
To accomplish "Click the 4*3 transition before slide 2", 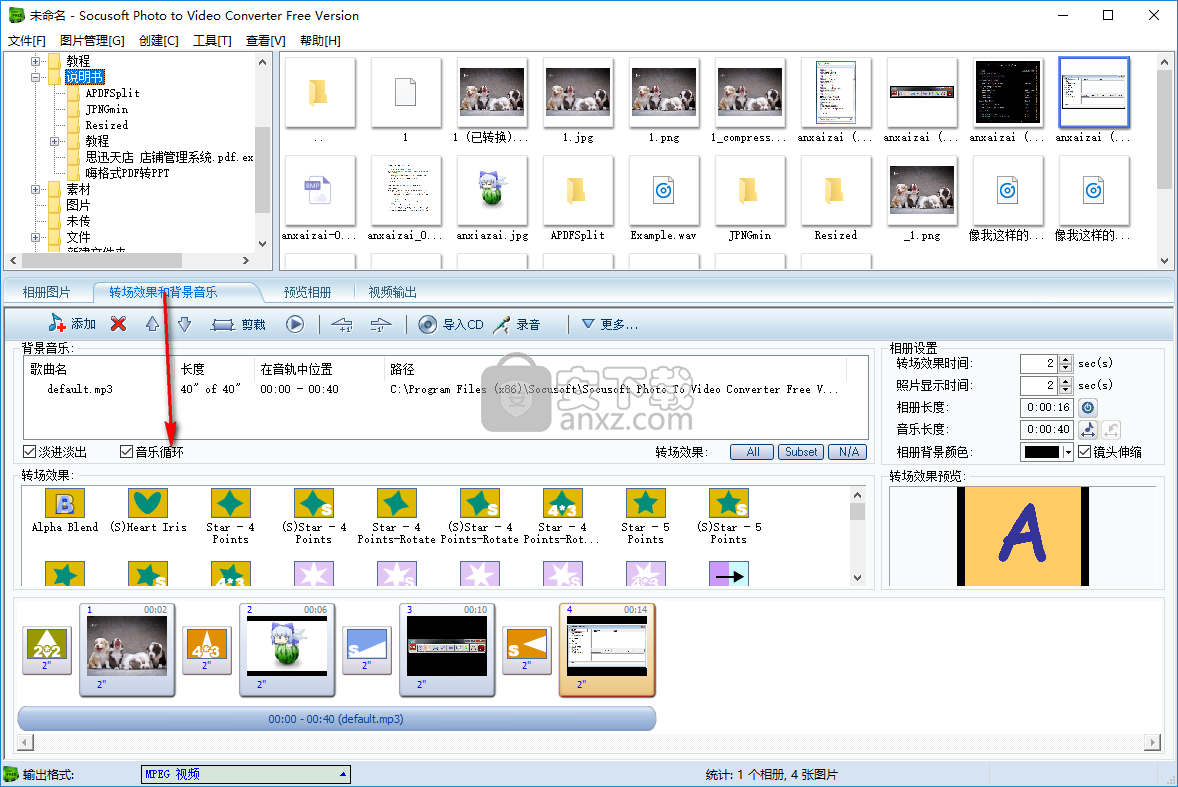I will coord(207,650).
